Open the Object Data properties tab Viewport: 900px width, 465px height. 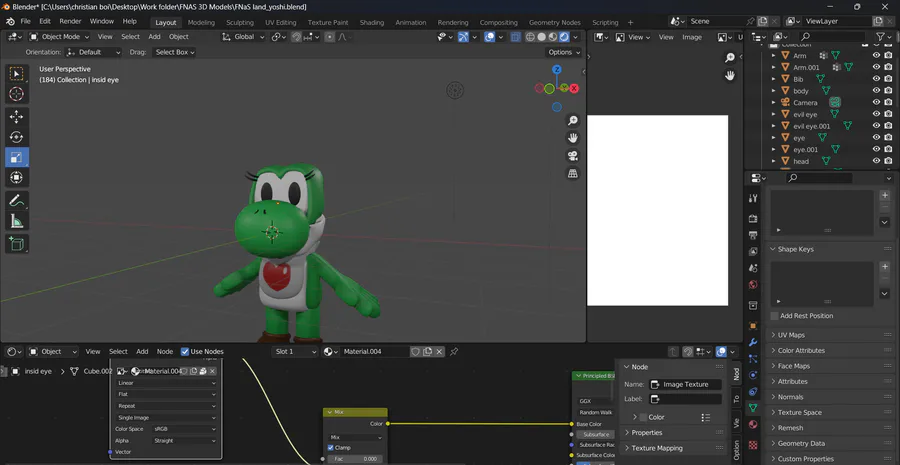[x=754, y=408]
